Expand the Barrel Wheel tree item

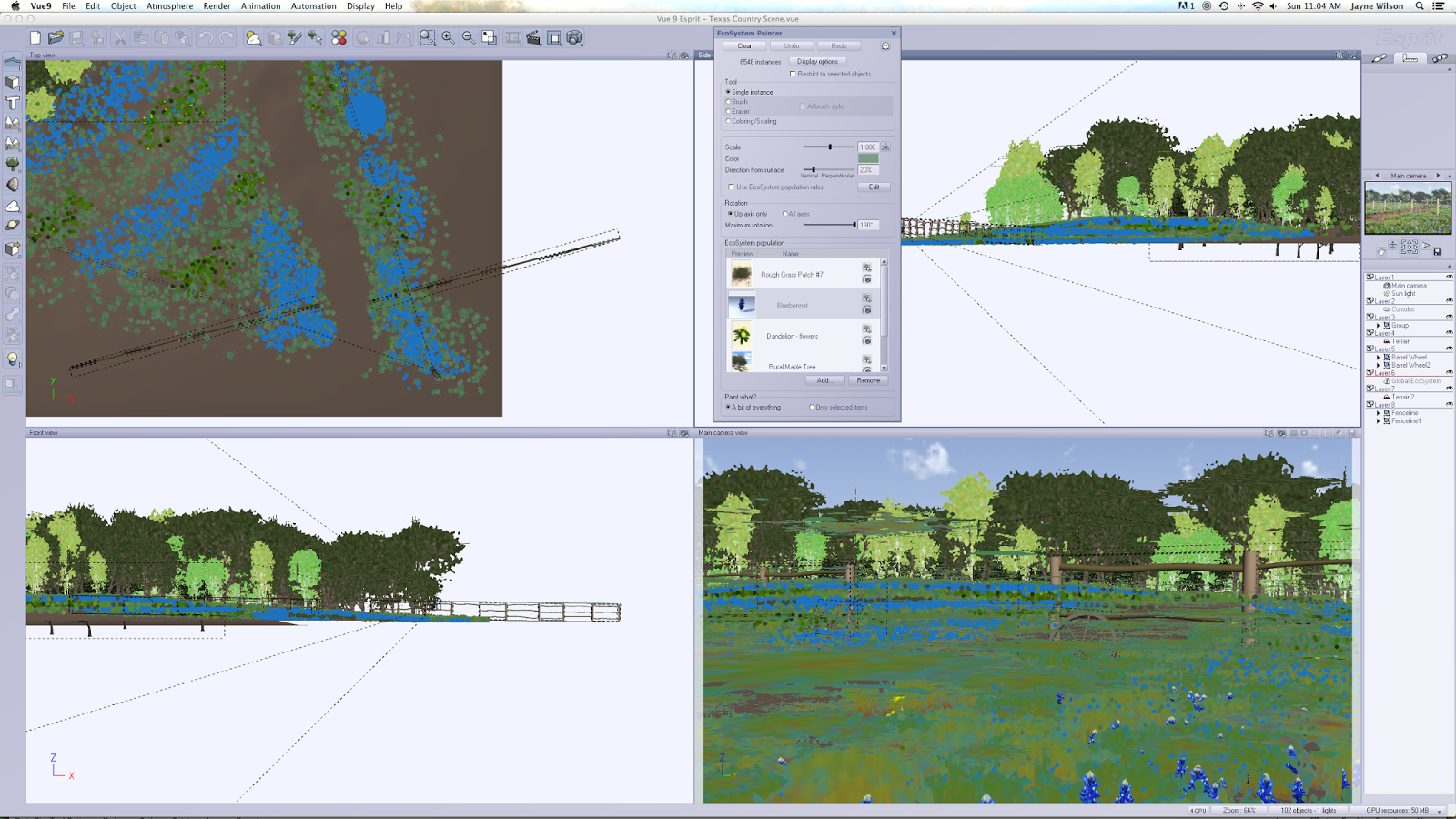tap(1379, 357)
